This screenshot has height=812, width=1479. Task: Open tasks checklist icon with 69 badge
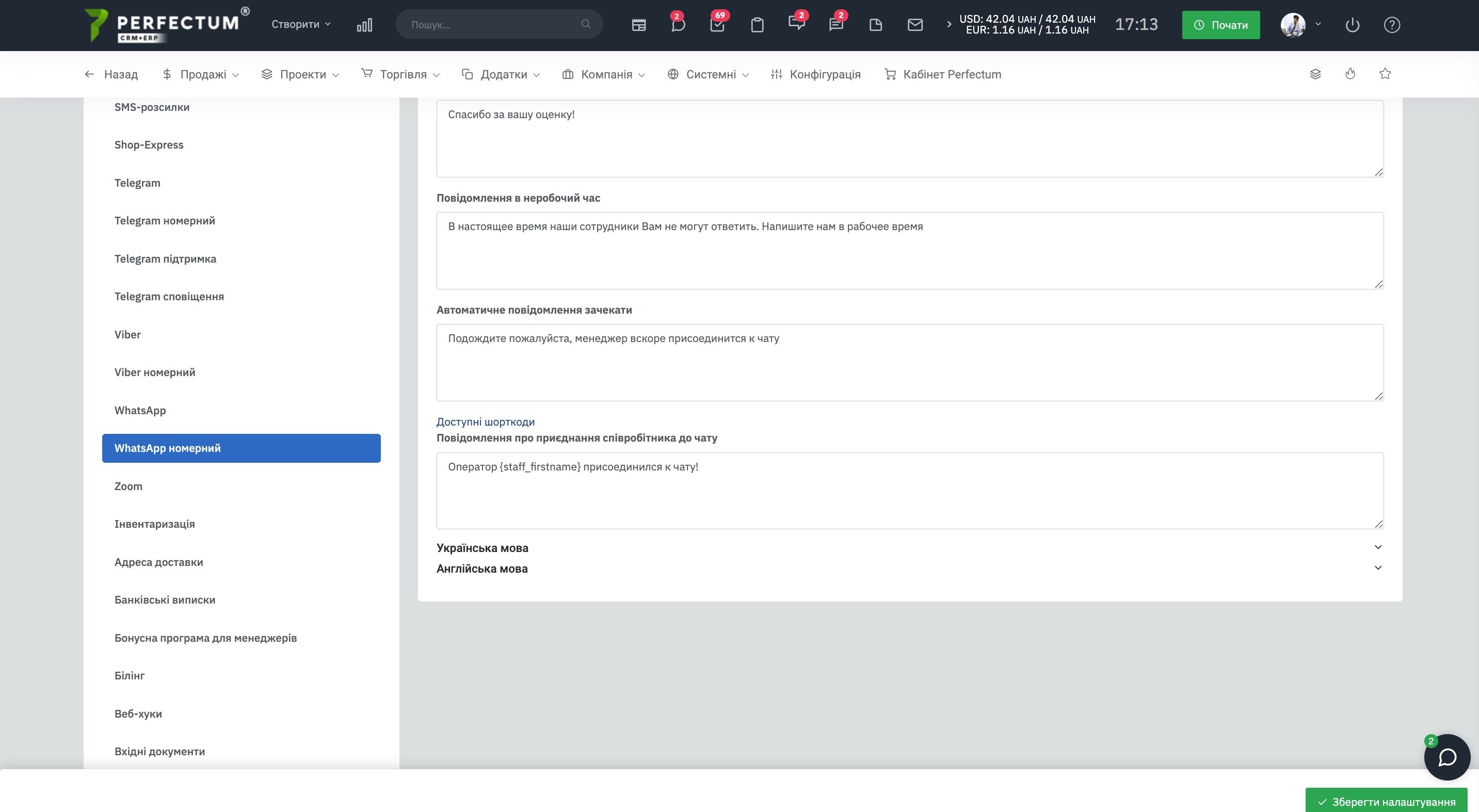717,25
